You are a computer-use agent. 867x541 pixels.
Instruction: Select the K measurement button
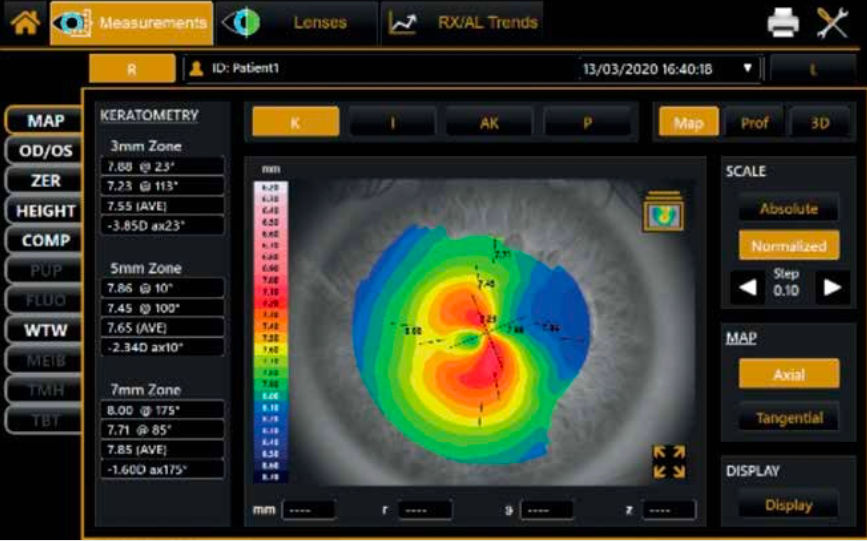pos(296,122)
